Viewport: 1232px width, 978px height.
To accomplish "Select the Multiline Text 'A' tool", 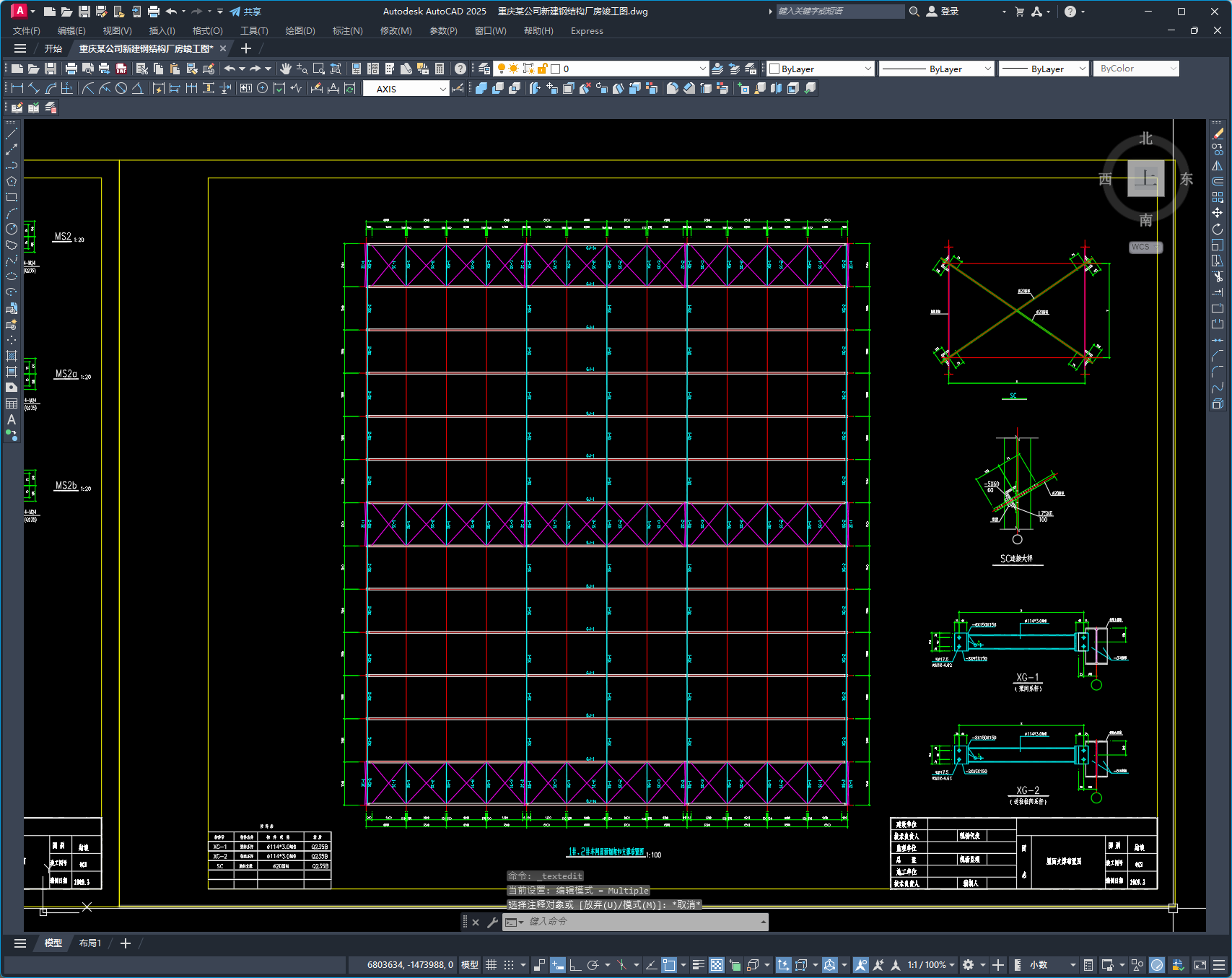I will [12, 419].
